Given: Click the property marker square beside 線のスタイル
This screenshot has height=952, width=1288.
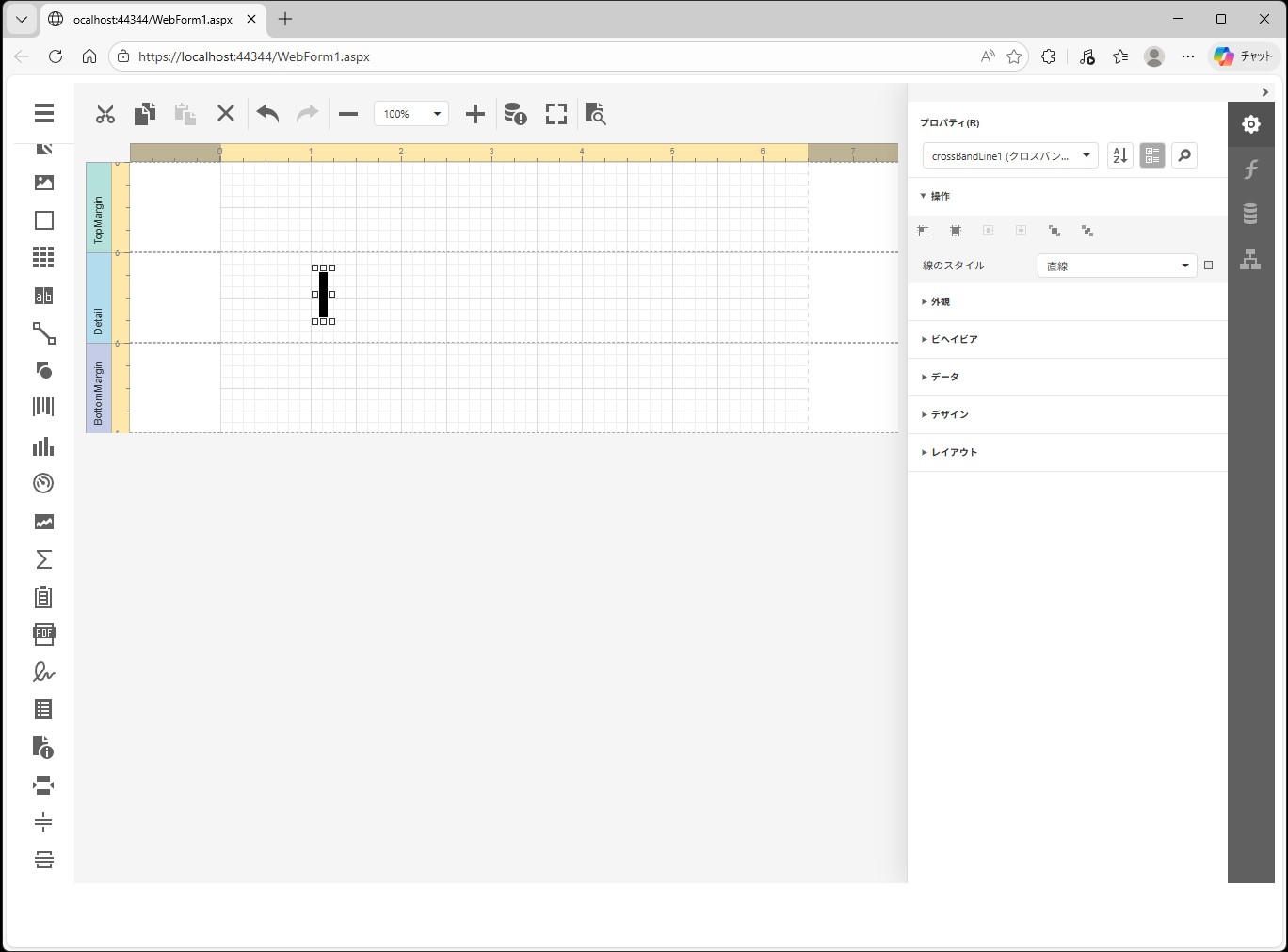Looking at the screenshot, I should pyautogui.click(x=1209, y=266).
